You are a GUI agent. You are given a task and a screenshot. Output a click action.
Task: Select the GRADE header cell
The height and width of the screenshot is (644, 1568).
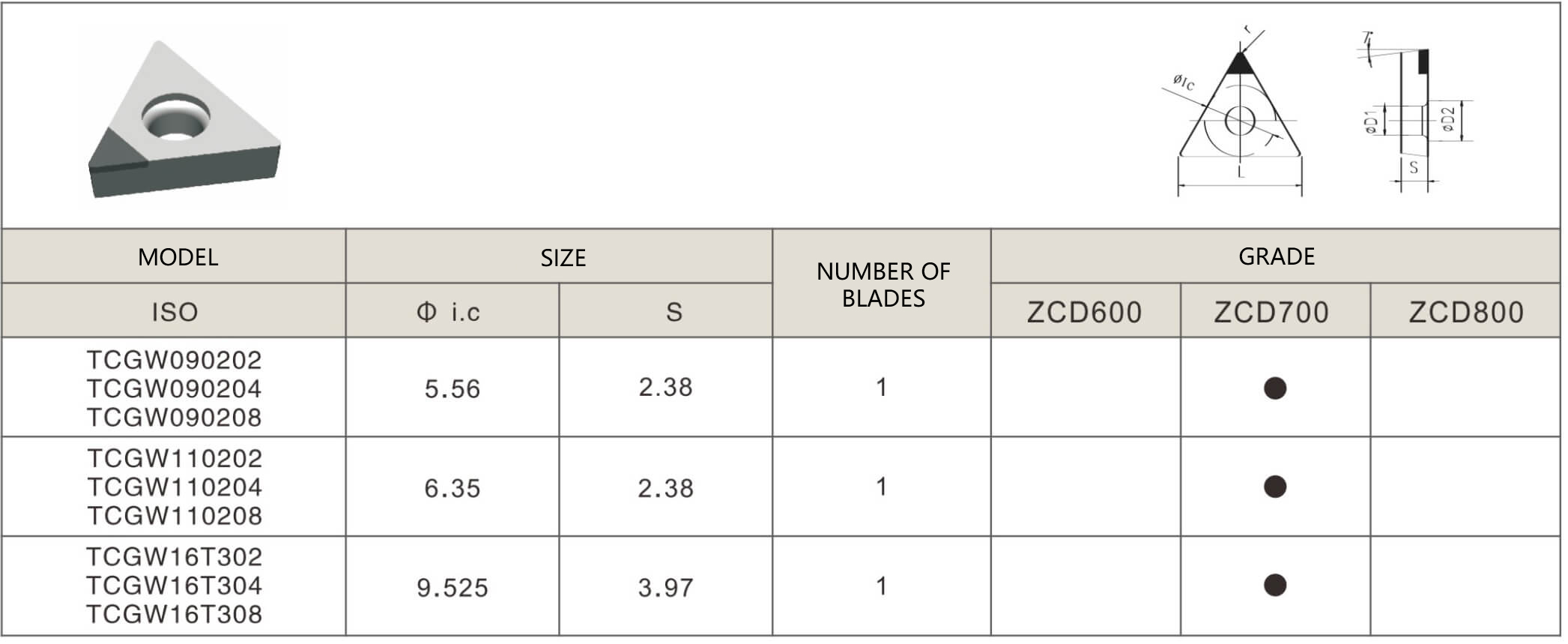(x=1276, y=256)
